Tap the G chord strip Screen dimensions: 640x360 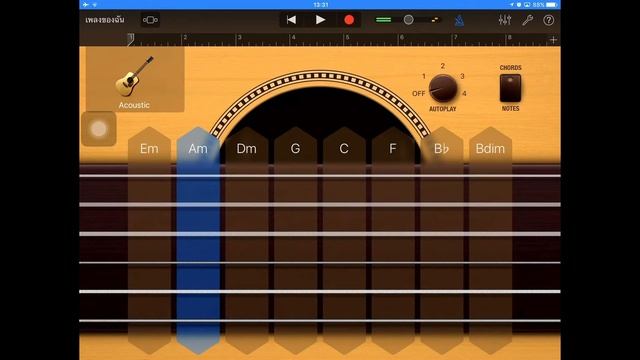295,240
